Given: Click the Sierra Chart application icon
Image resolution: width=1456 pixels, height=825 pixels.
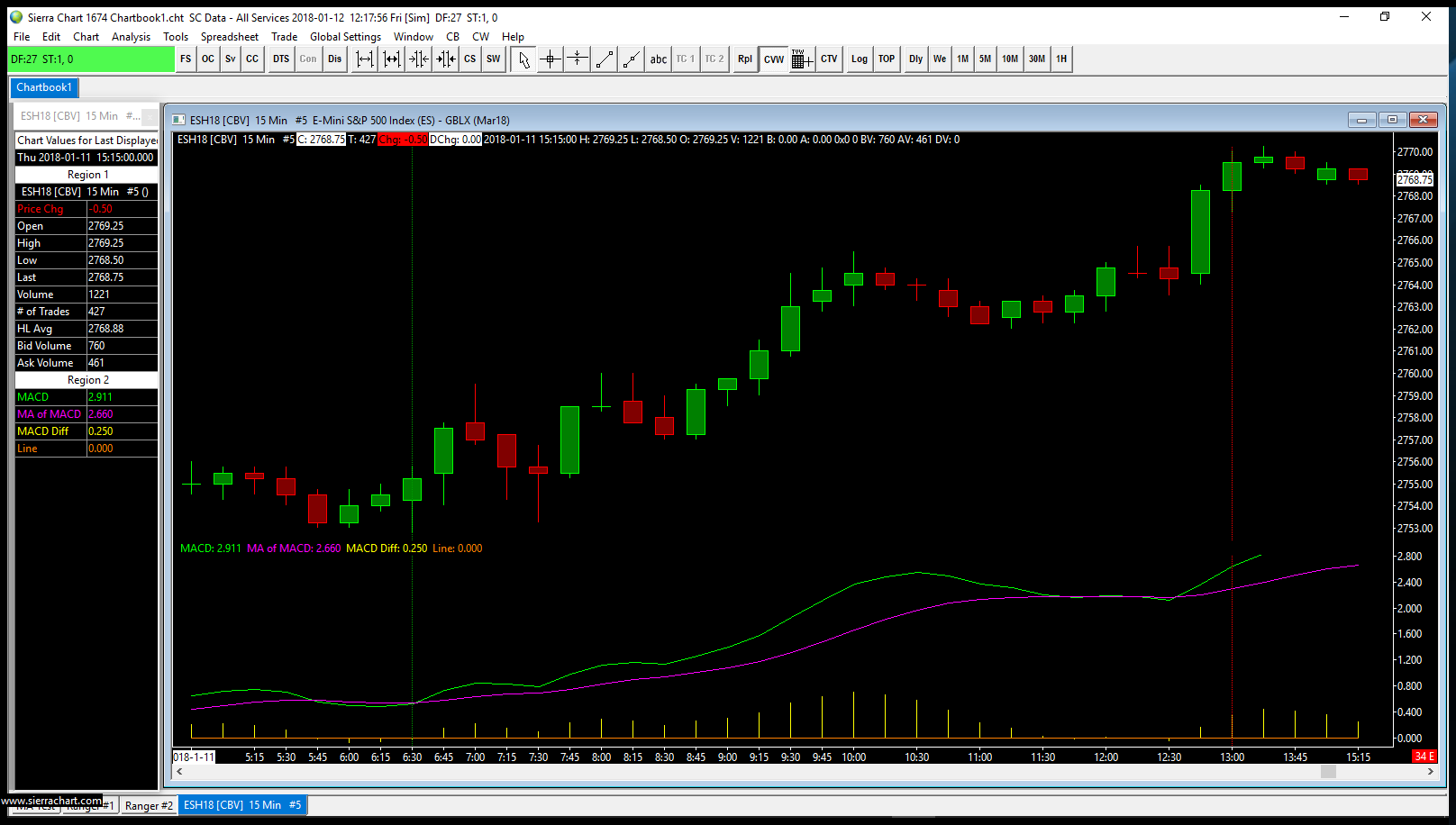Looking at the screenshot, I should click(x=16, y=17).
